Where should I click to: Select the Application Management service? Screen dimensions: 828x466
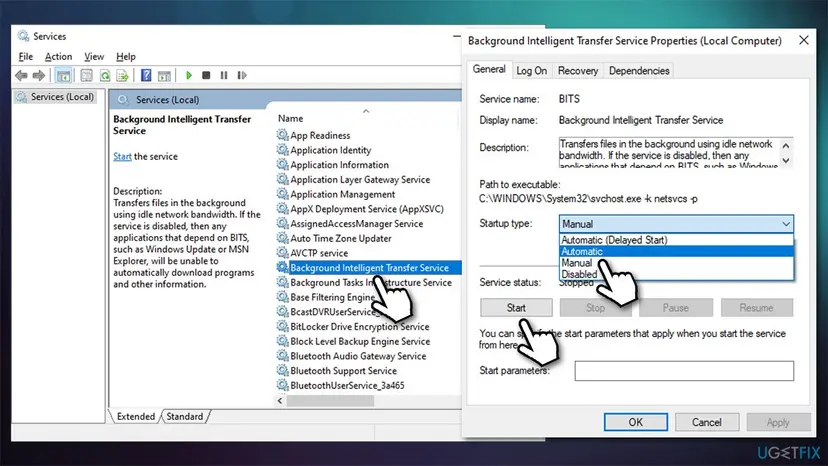(343, 194)
